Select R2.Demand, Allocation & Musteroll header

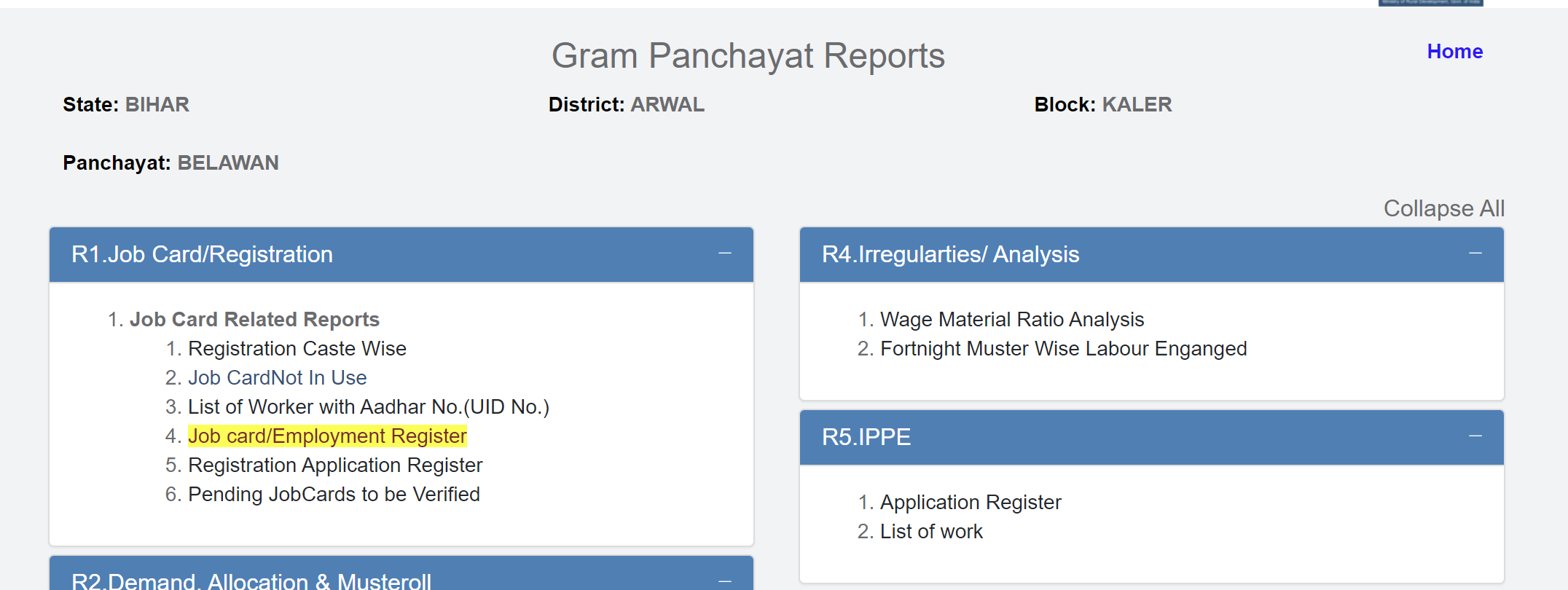(x=401, y=574)
